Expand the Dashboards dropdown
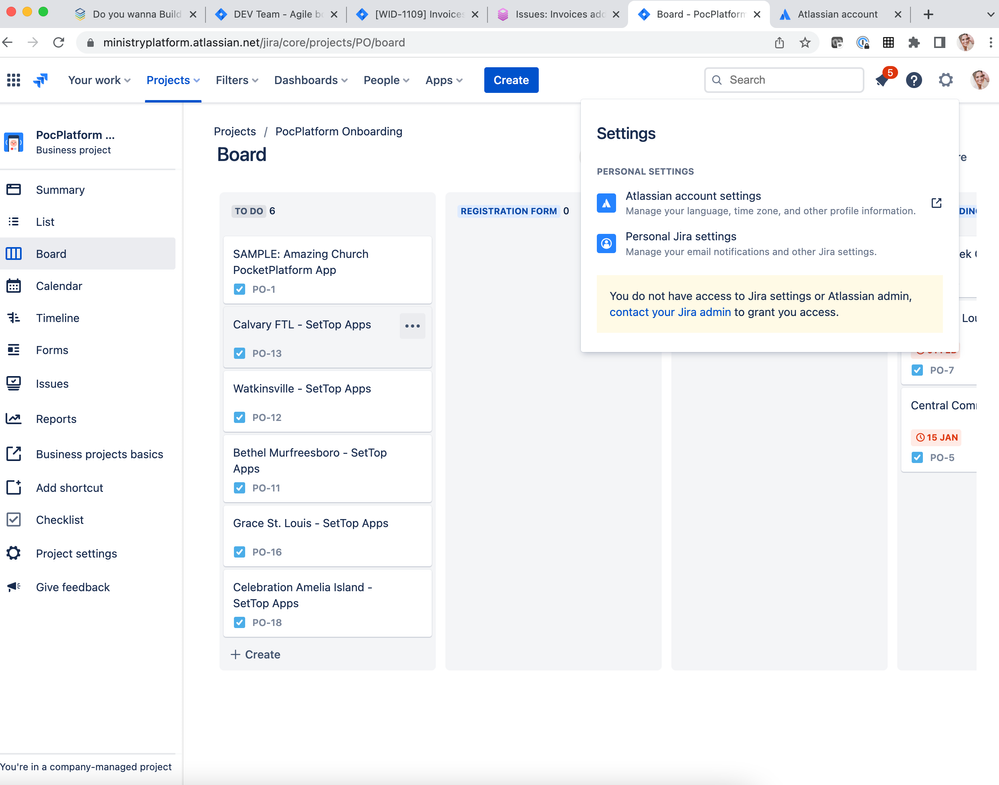This screenshot has height=785, width=999. coord(311,80)
